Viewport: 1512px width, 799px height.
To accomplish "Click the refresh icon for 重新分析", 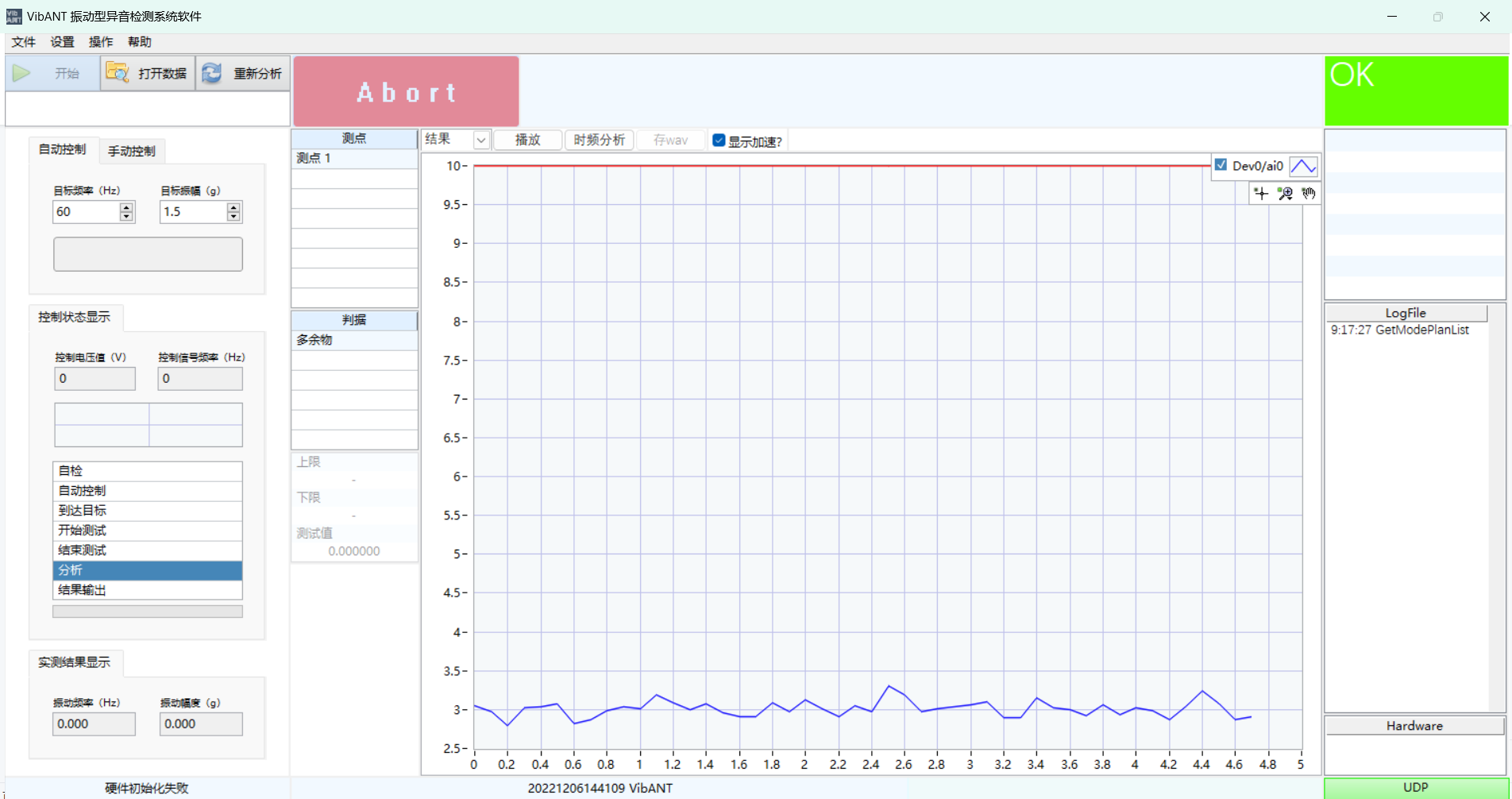I will tap(212, 73).
